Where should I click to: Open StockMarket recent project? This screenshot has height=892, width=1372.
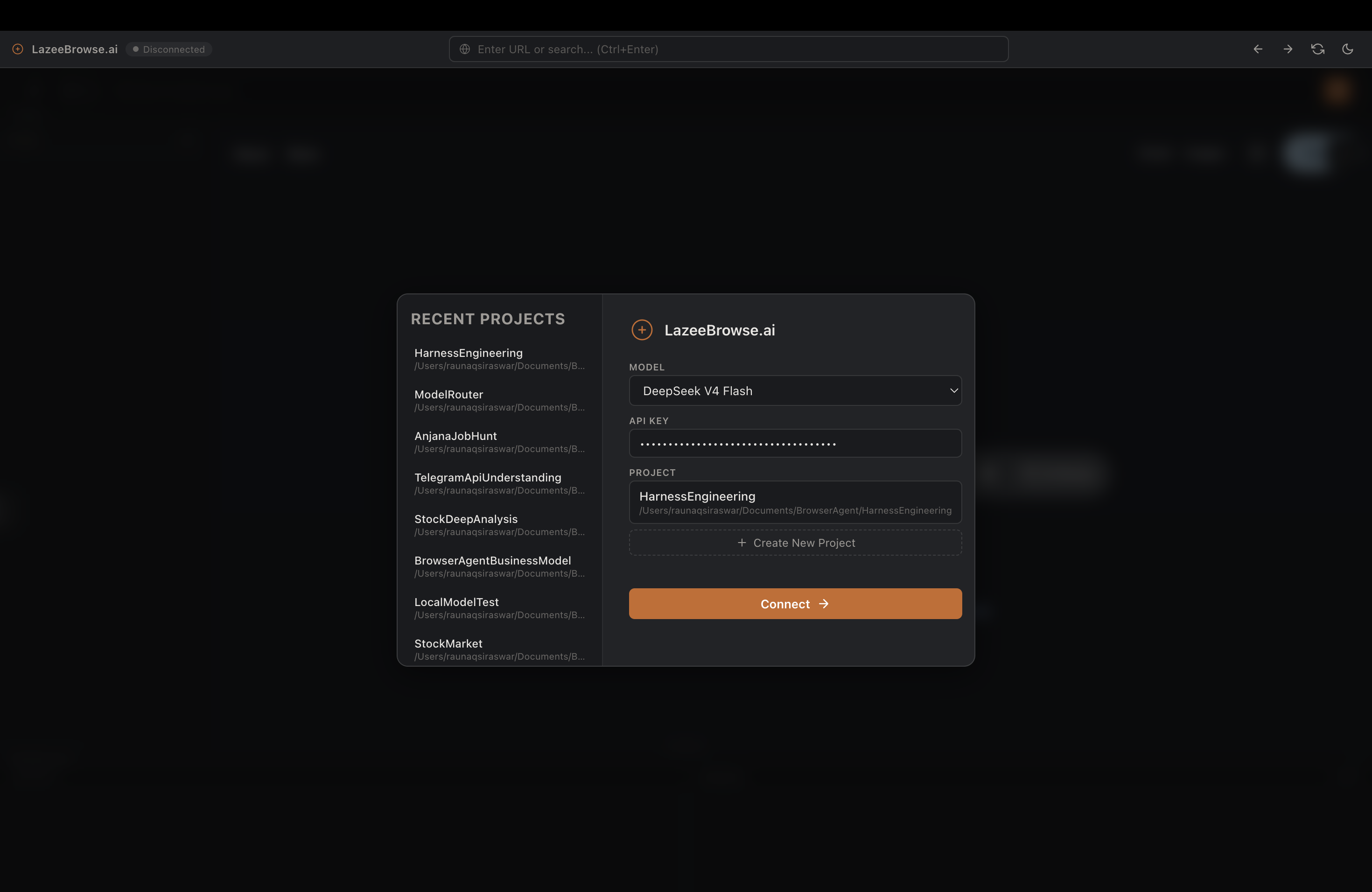click(x=499, y=649)
